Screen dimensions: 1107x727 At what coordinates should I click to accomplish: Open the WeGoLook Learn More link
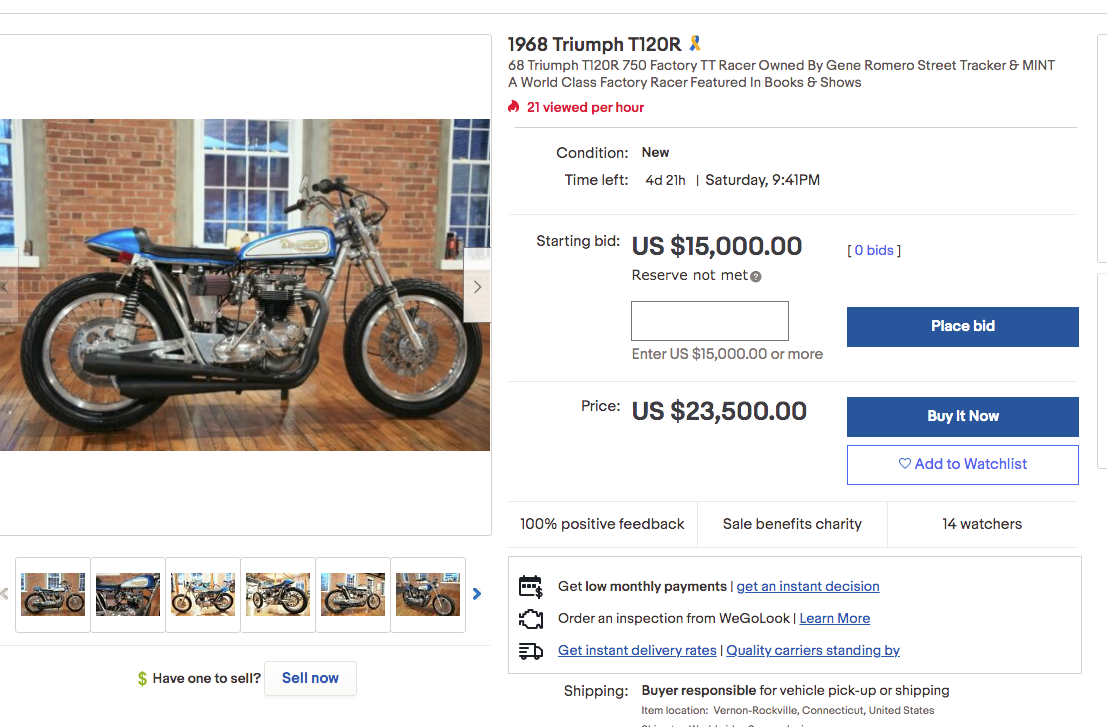point(835,618)
